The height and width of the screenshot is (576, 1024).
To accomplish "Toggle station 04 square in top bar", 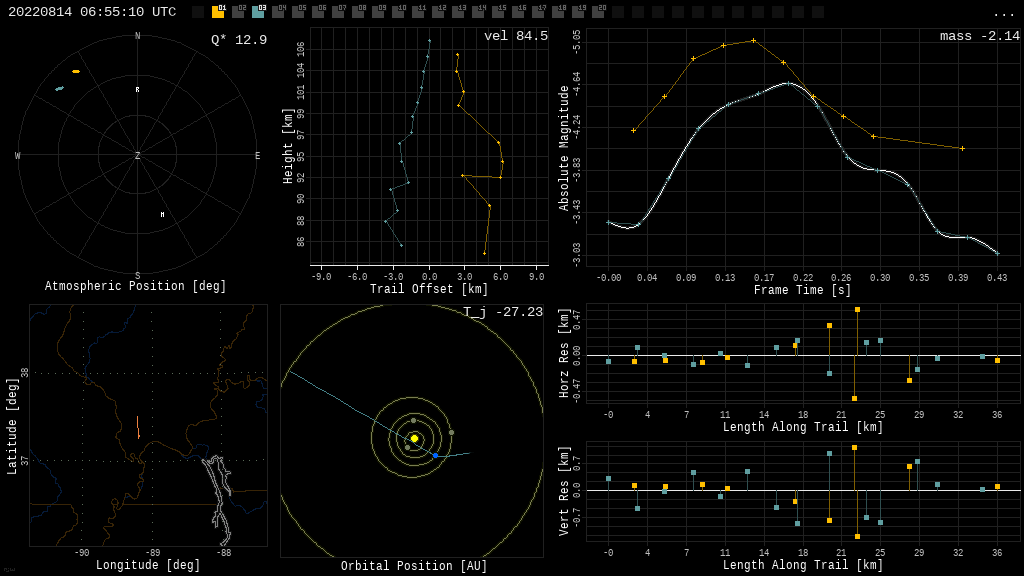I will (x=278, y=12).
